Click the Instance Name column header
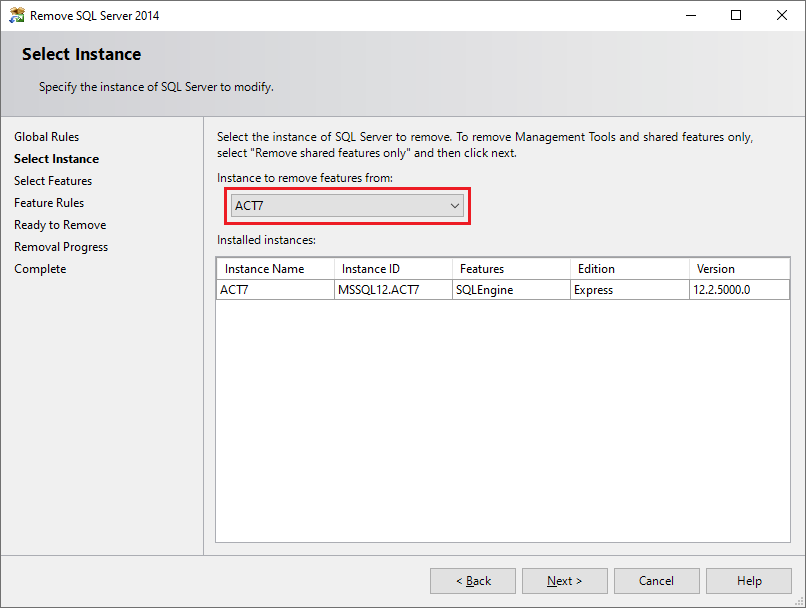This screenshot has width=806, height=608. coord(274,268)
